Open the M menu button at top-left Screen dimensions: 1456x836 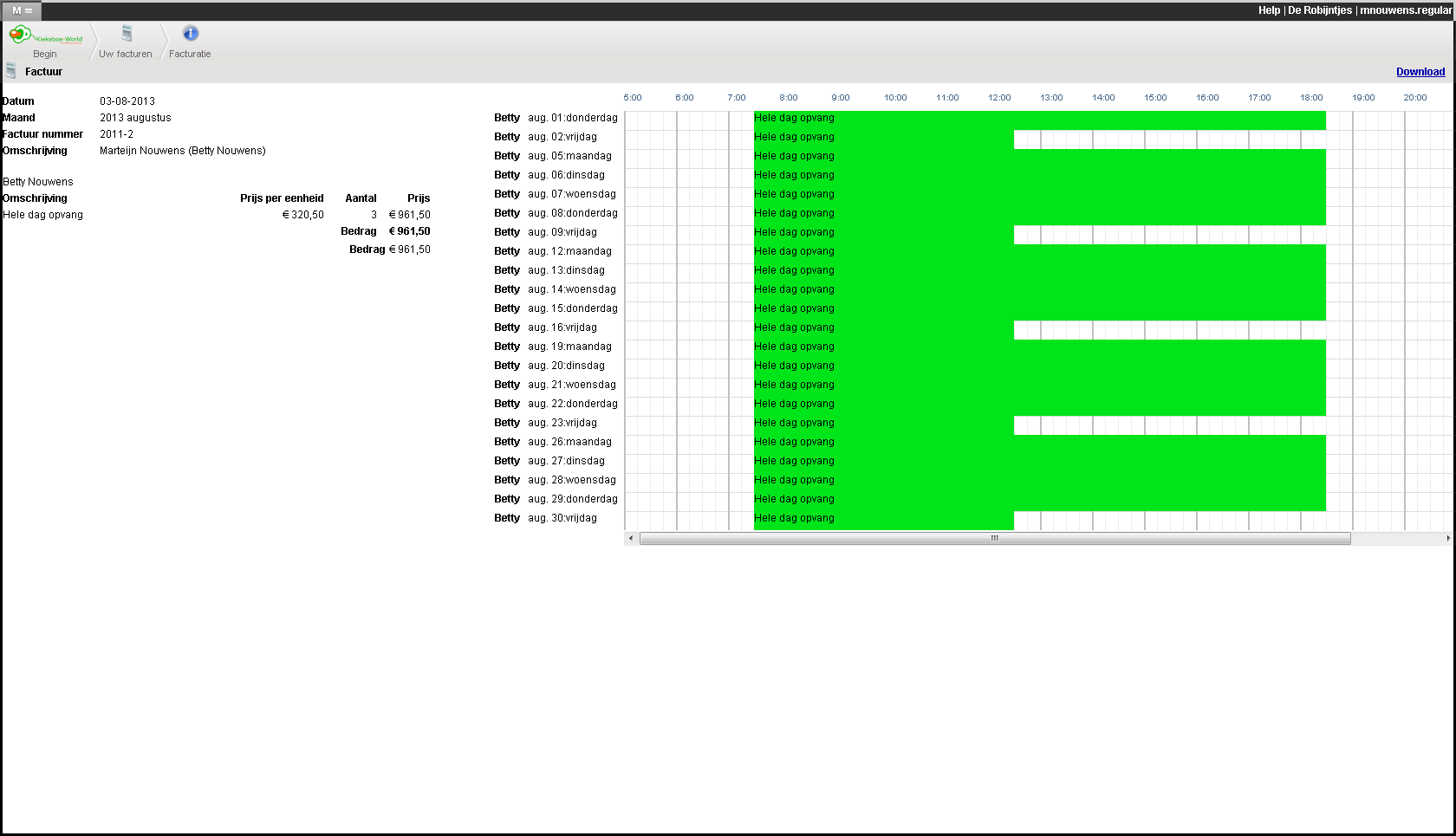pos(22,10)
